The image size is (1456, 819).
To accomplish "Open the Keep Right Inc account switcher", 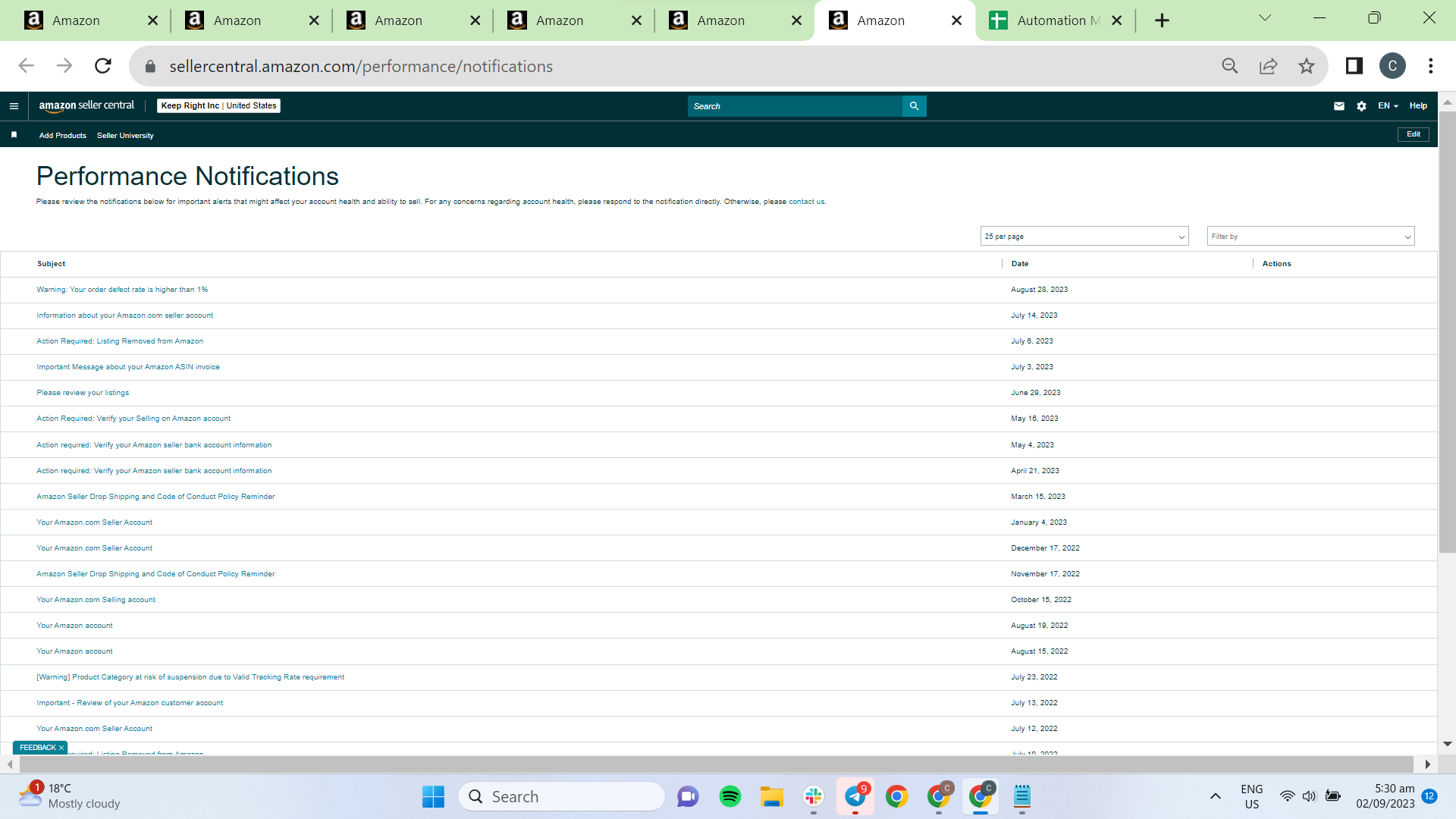I will 218,106.
